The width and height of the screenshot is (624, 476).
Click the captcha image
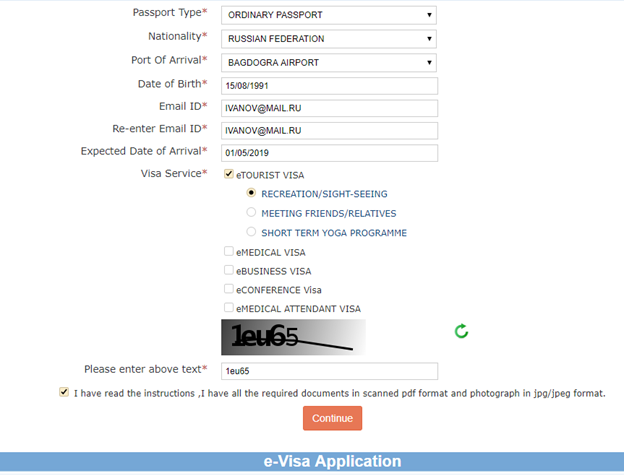(294, 337)
